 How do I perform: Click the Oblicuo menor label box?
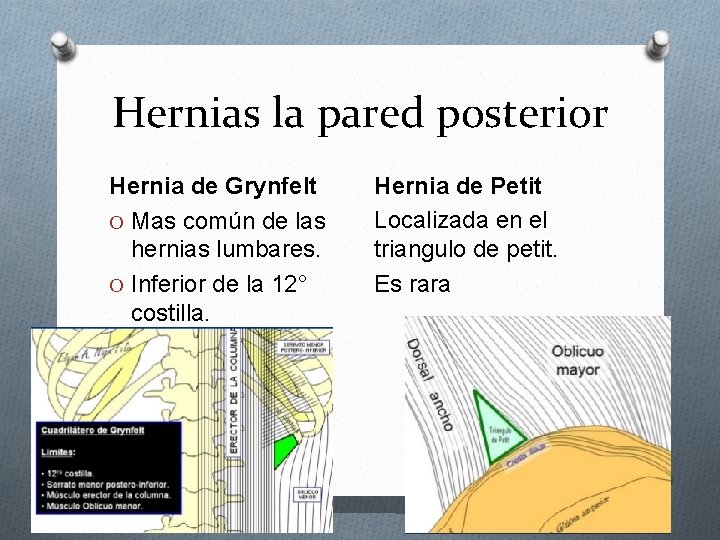pos(307,495)
